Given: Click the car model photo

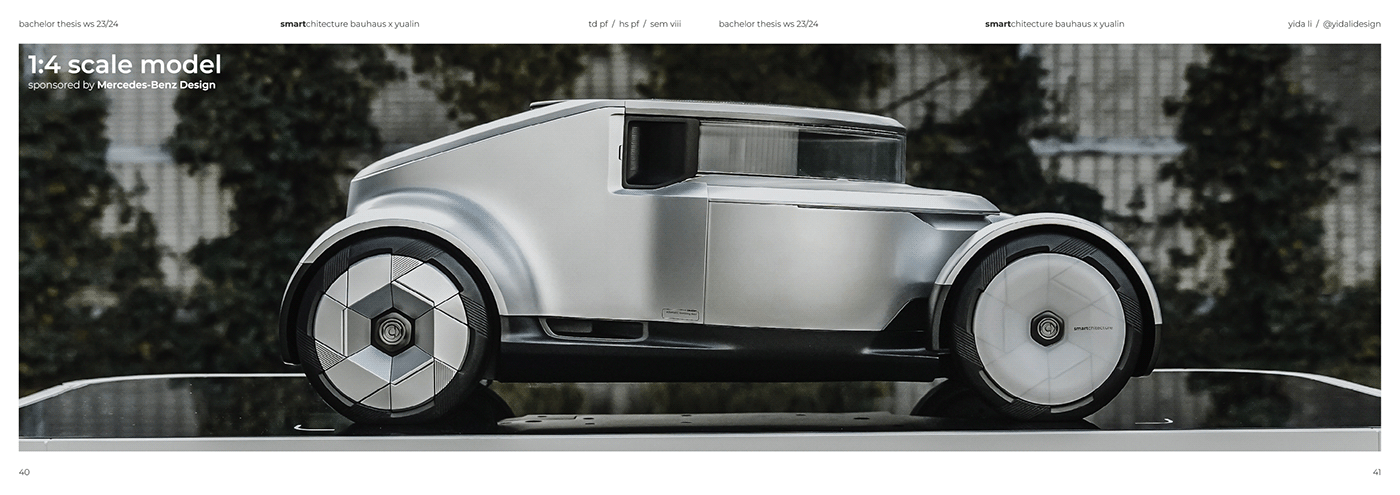Looking at the screenshot, I should (x=700, y=247).
